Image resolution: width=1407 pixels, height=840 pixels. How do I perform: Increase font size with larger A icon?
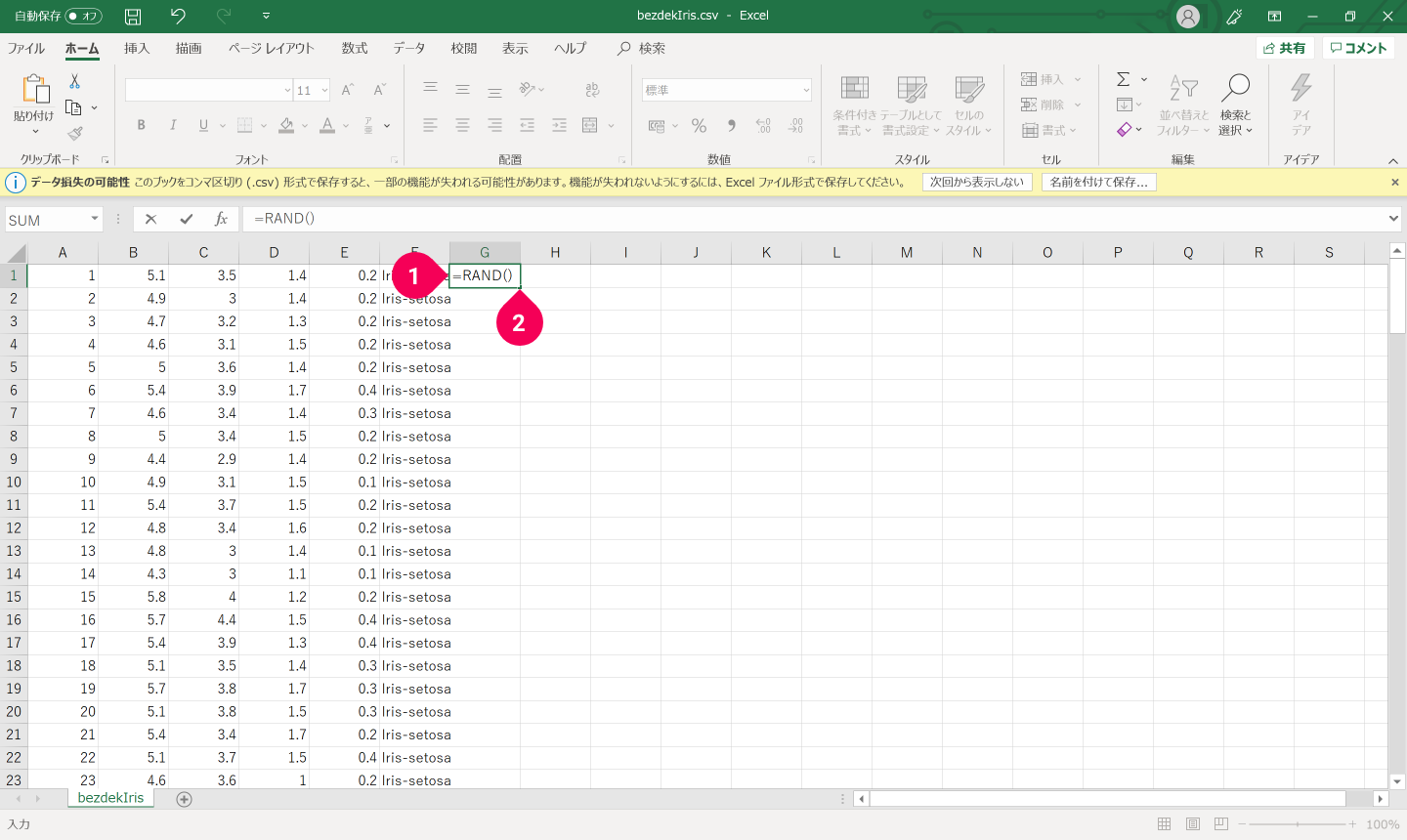[x=348, y=90]
